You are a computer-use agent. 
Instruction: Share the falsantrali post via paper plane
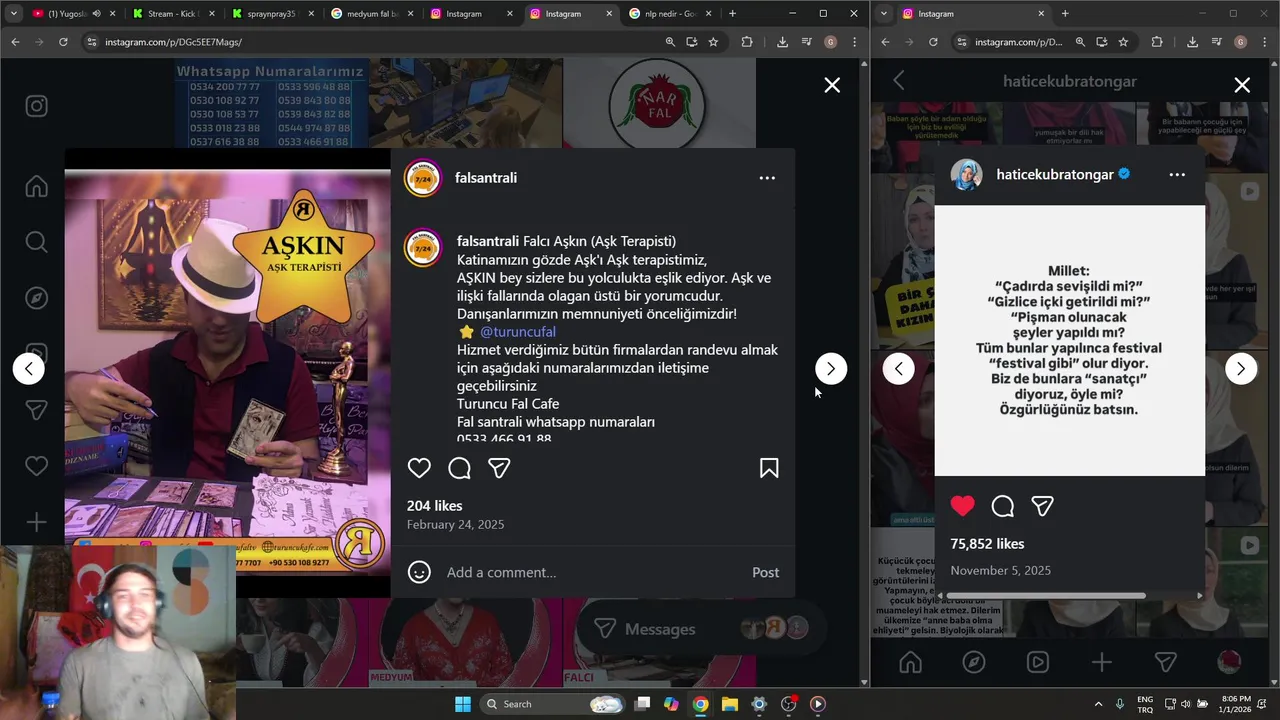coord(499,468)
